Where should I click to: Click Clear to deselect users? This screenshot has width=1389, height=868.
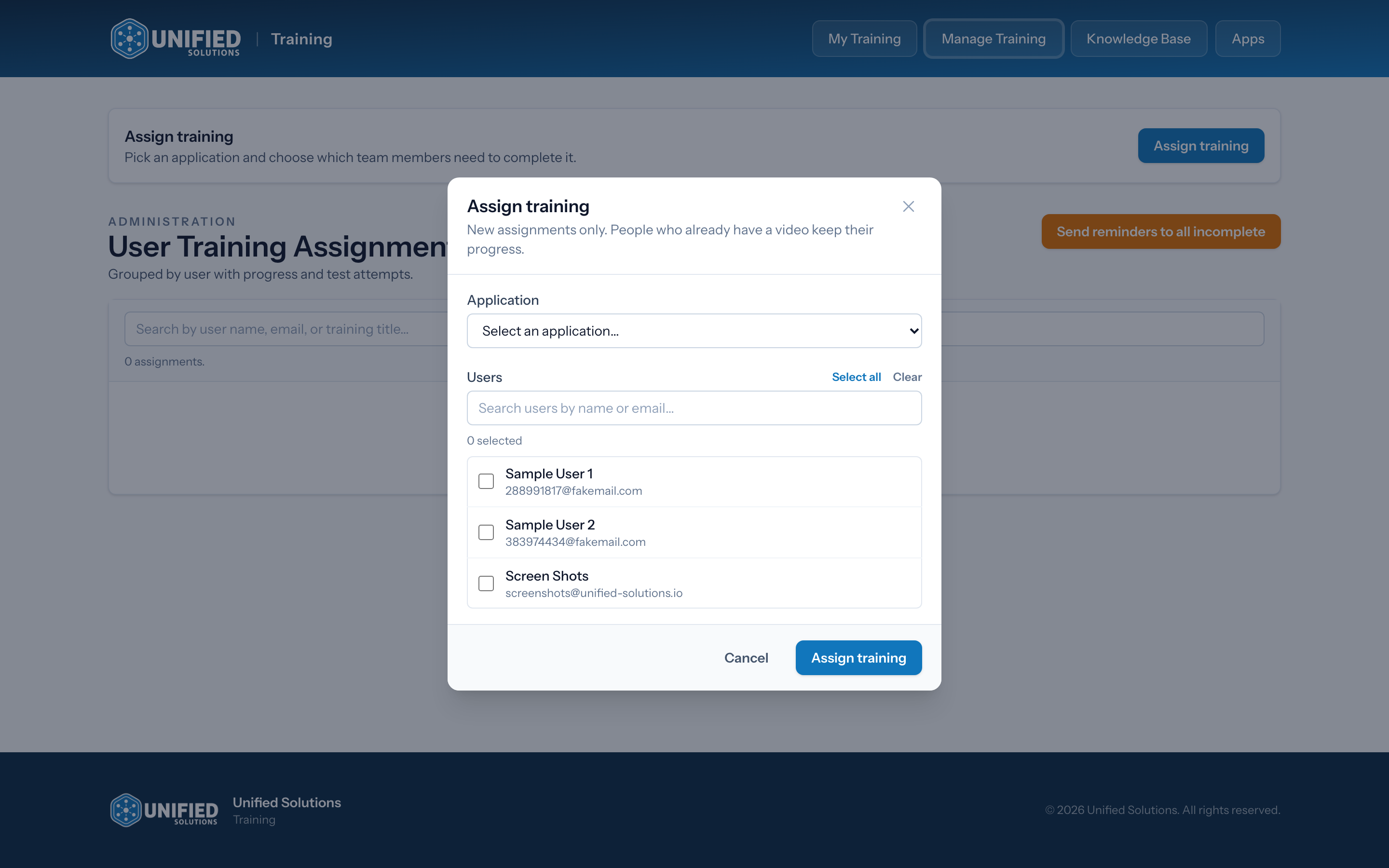[x=907, y=377]
